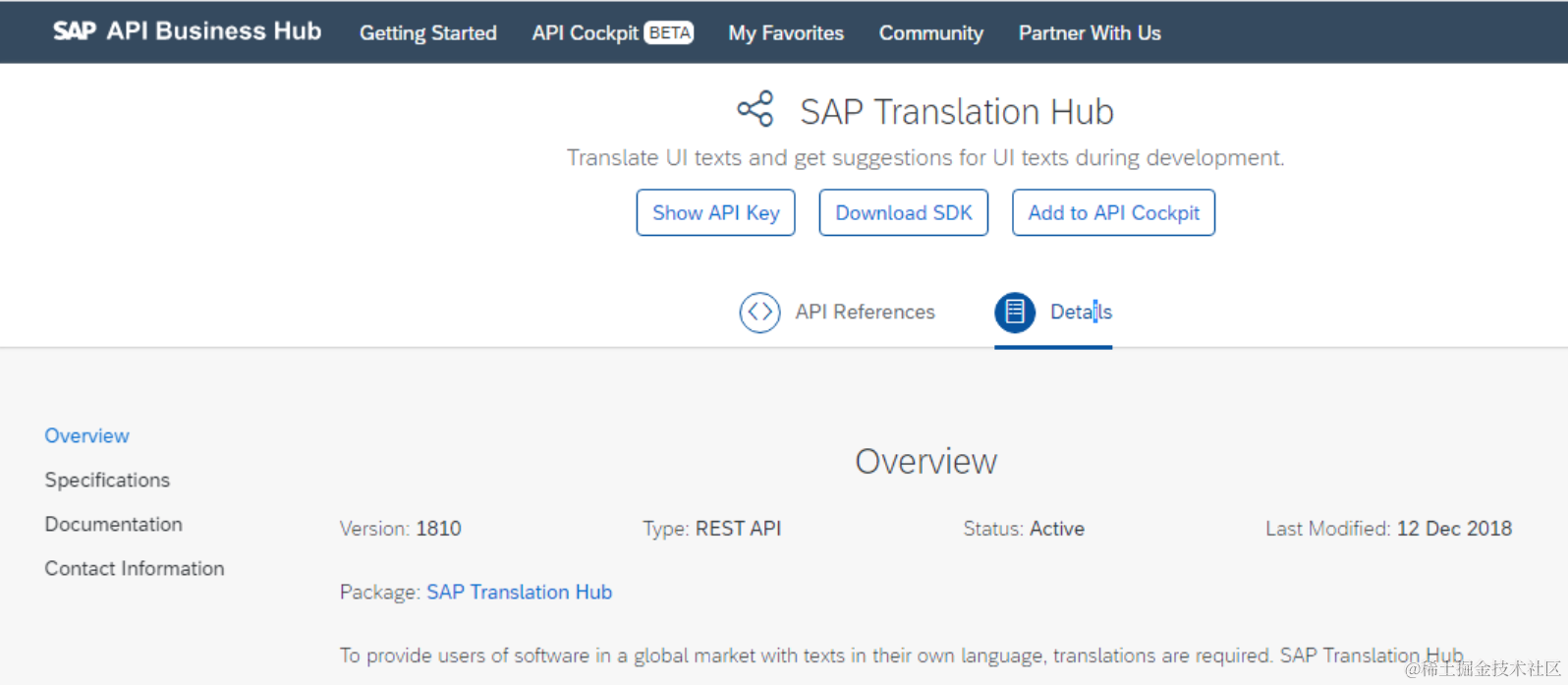Click the Details document icon
This screenshot has width=1568, height=685.
click(x=1015, y=313)
